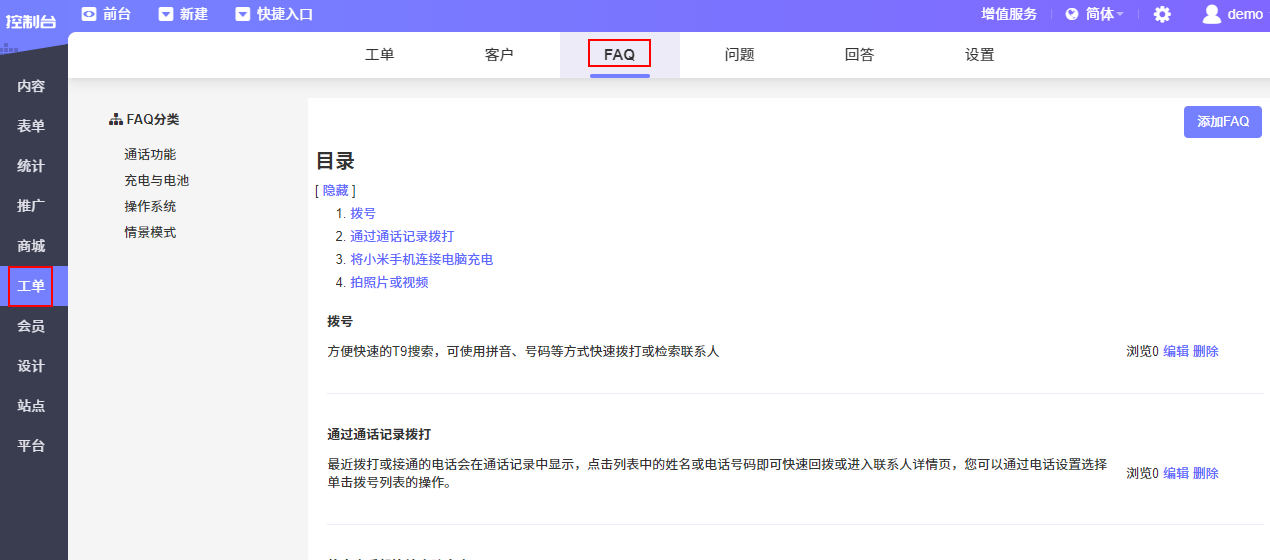Edit the 拨号 FAQ entry
This screenshot has width=1270, height=560.
[1176, 351]
